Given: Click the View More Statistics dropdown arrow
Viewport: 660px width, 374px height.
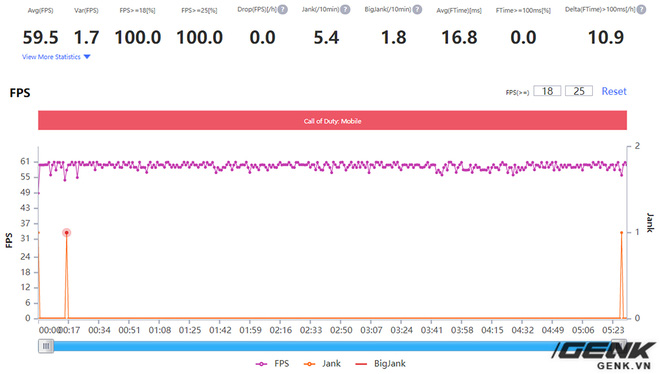Looking at the screenshot, I should pos(87,57).
